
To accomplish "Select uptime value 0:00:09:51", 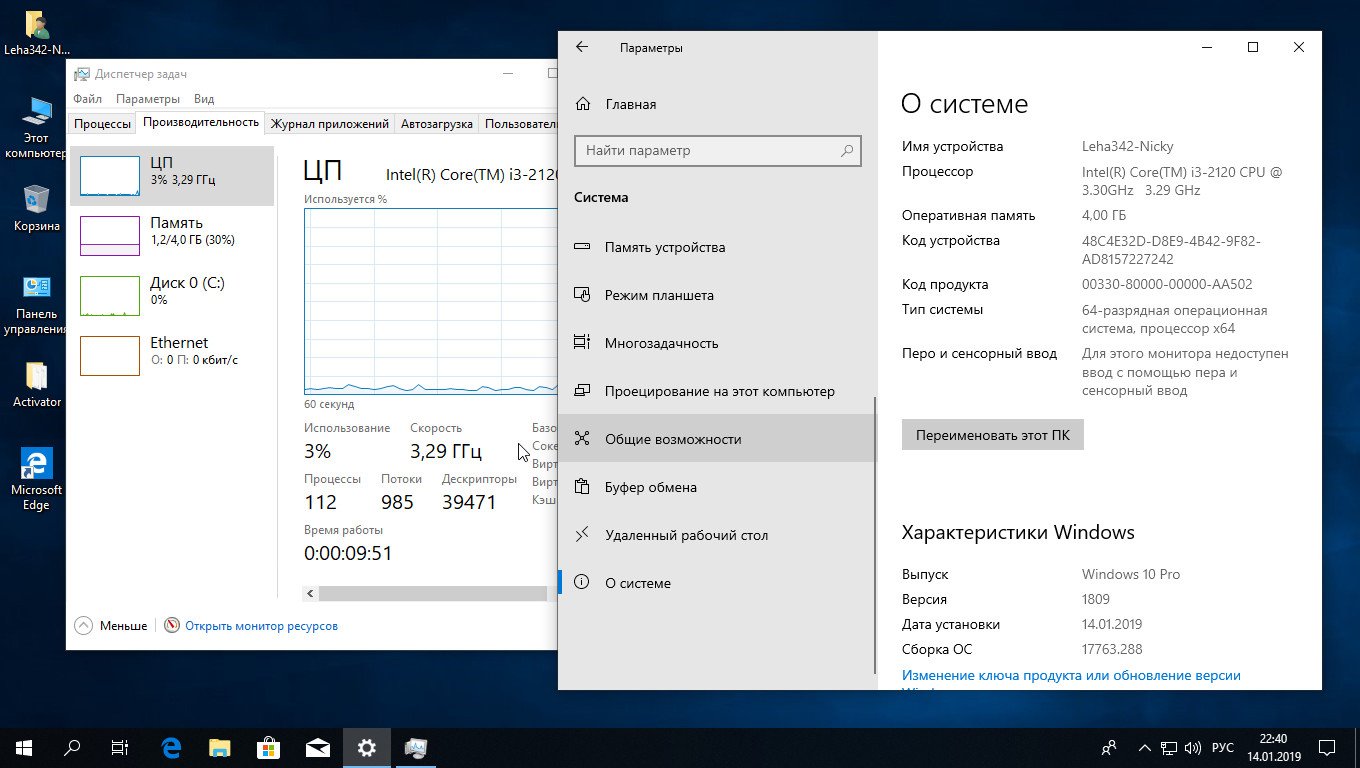I will pyautogui.click(x=348, y=553).
